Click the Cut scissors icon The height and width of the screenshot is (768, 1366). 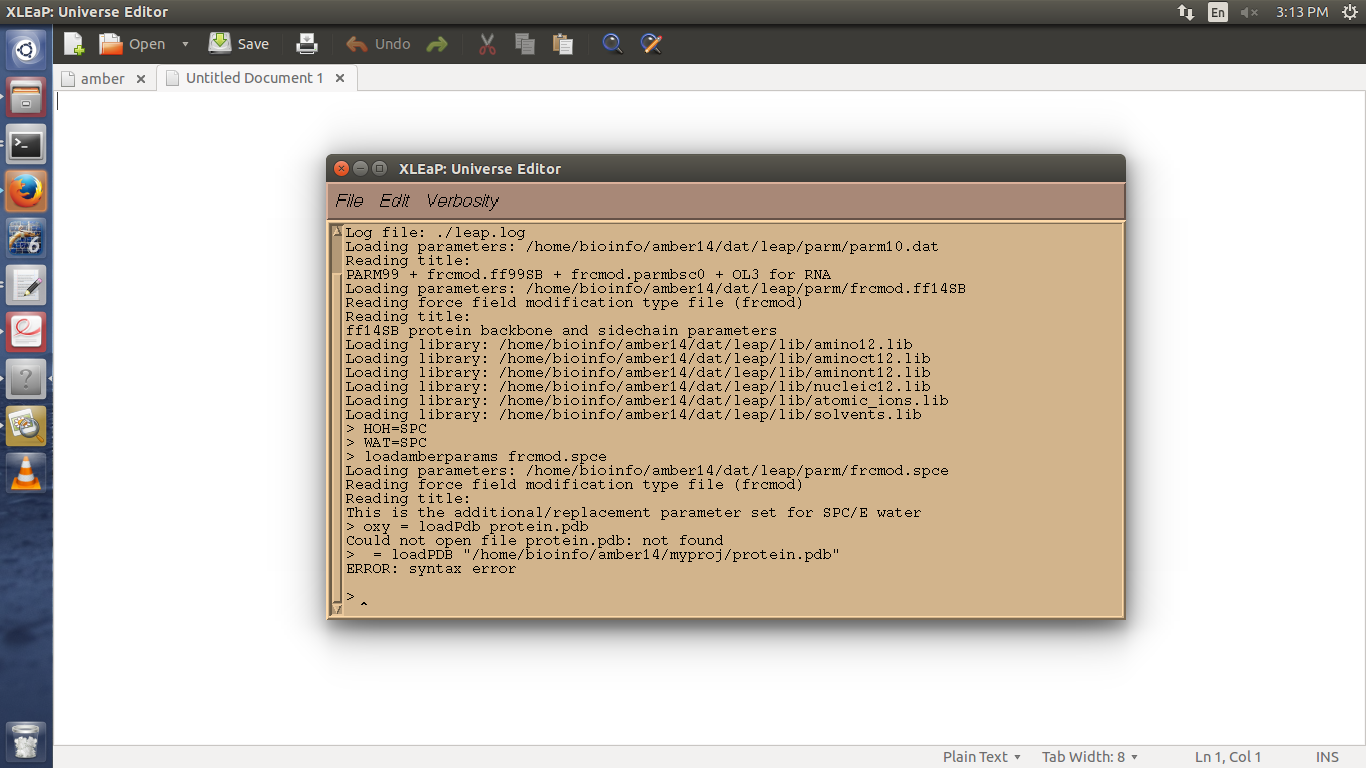487,44
